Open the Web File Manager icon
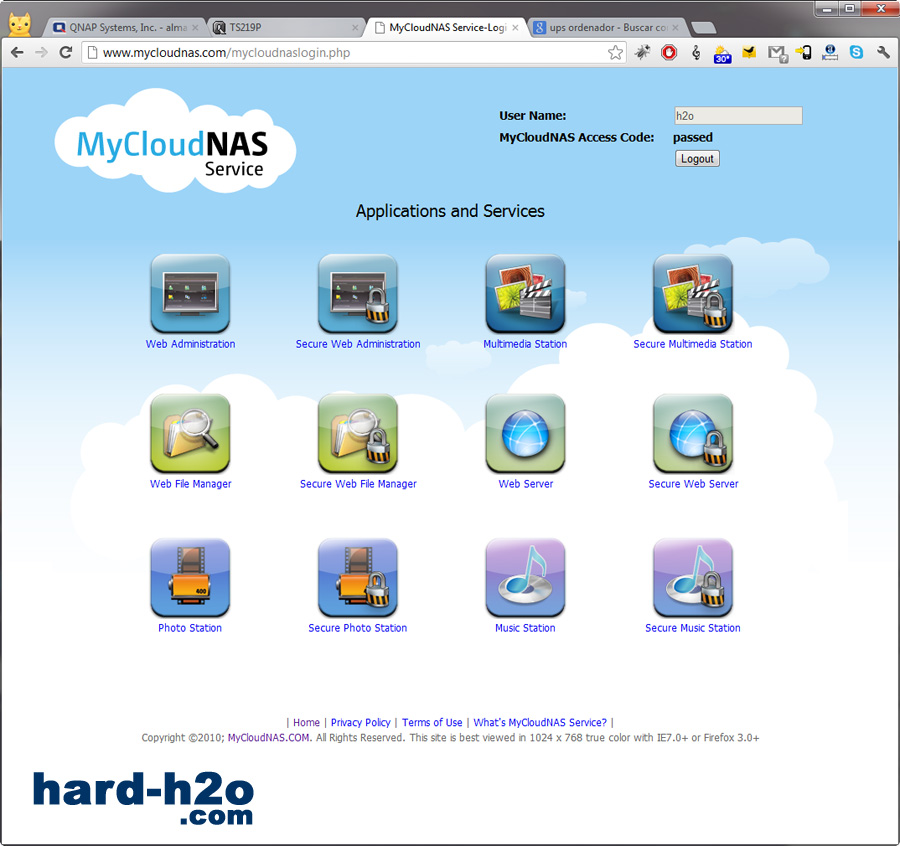This screenshot has width=900, height=846. tap(190, 433)
